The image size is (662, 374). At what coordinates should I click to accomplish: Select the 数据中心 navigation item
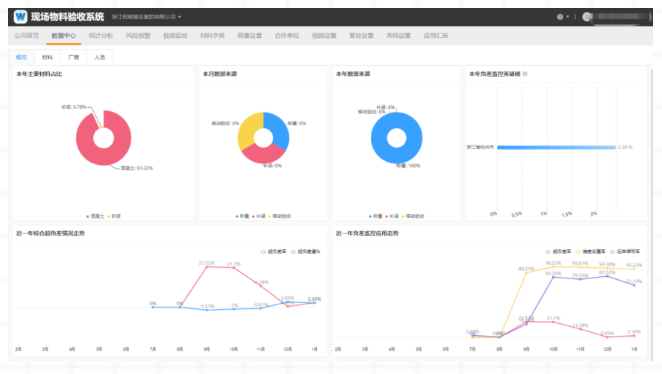coord(64,35)
